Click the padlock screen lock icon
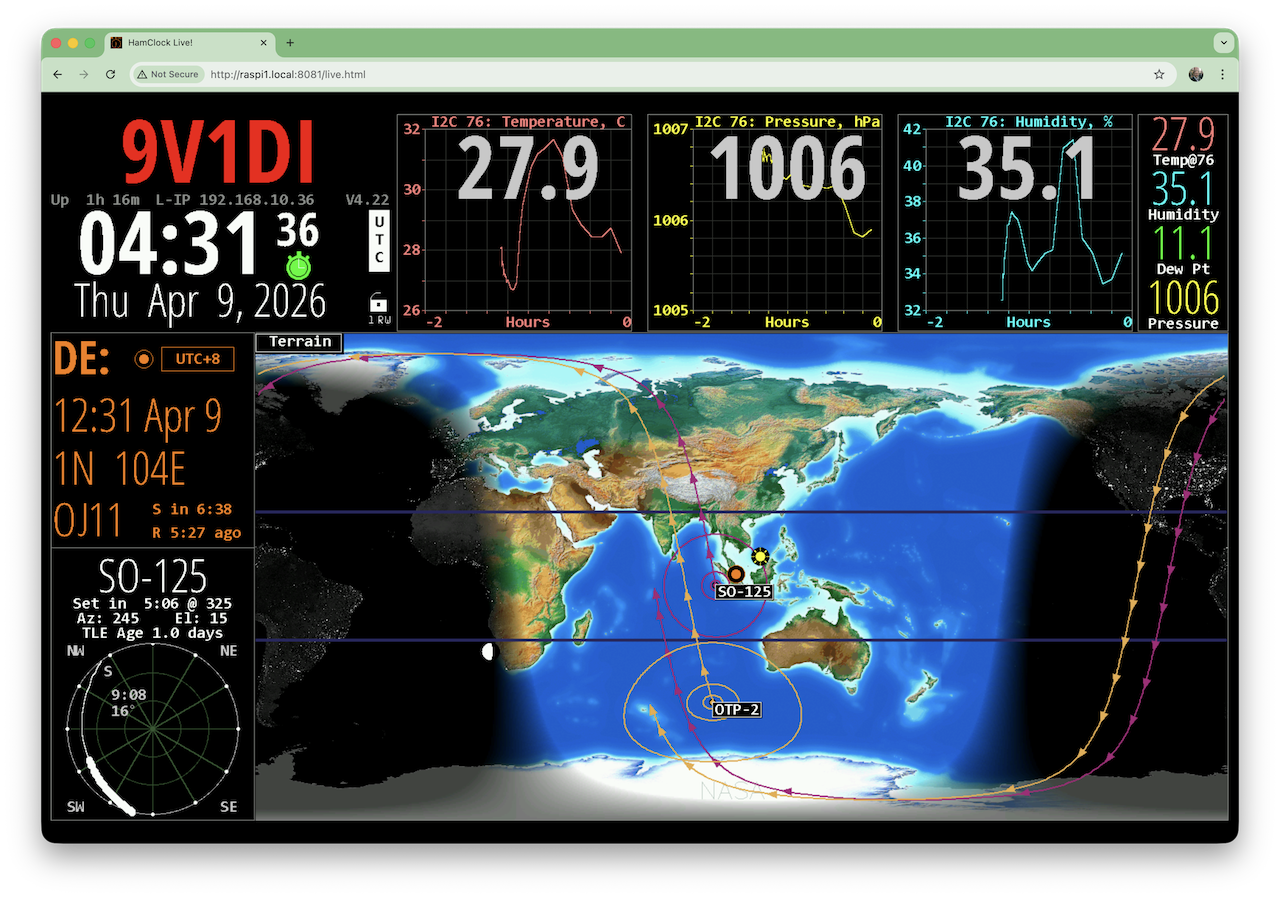Image resolution: width=1280 pixels, height=898 pixels. (x=379, y=302)
